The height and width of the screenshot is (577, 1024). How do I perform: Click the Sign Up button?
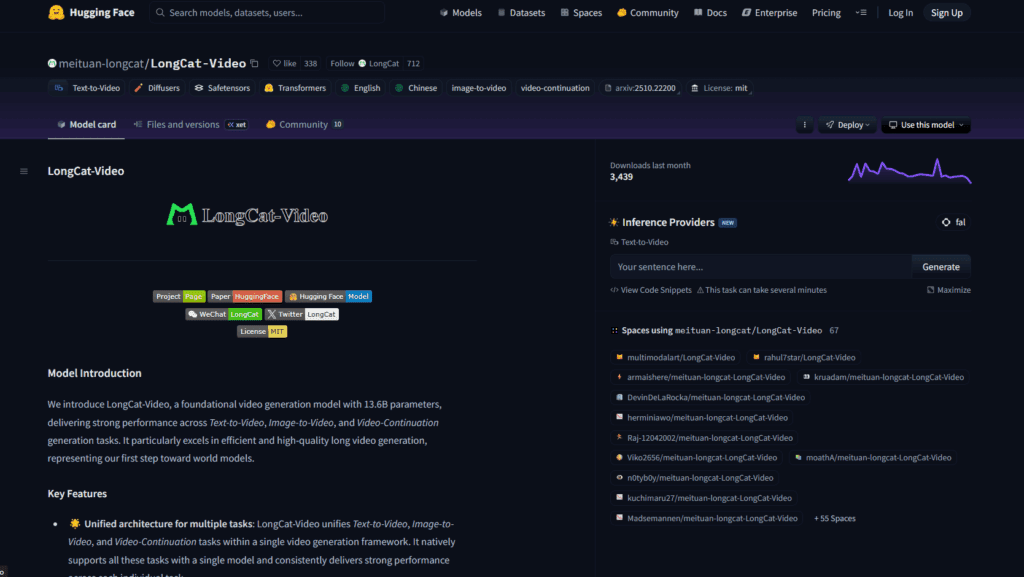point(946,12)
